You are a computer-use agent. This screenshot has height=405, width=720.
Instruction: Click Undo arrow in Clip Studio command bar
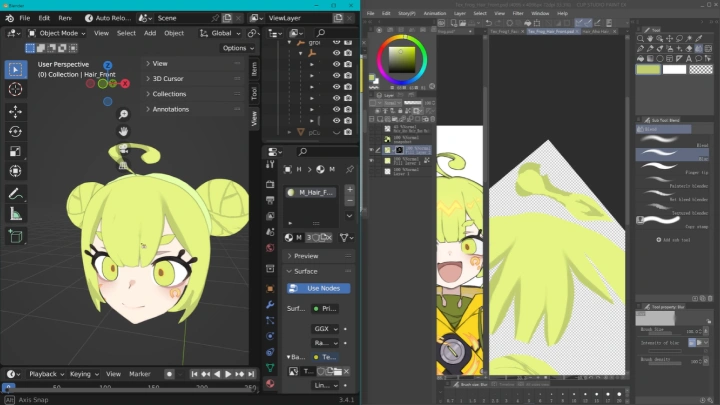pos(489,22)
